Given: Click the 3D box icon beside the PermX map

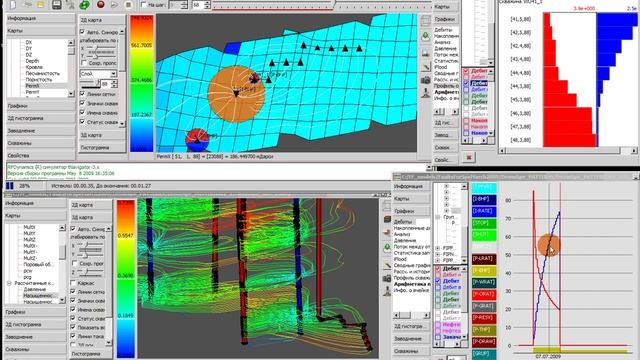Looking at the screenshot, I should pos(425,20).
